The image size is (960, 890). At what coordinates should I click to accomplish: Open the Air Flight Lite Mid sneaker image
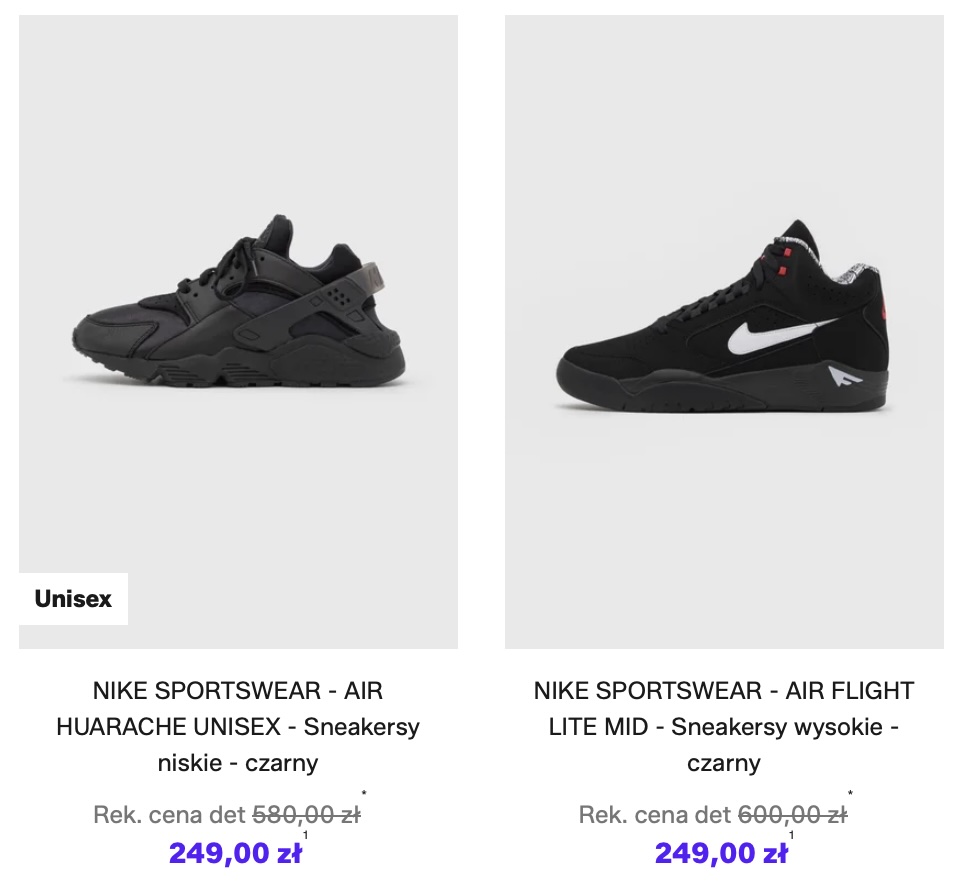click(x=724, y=320)
